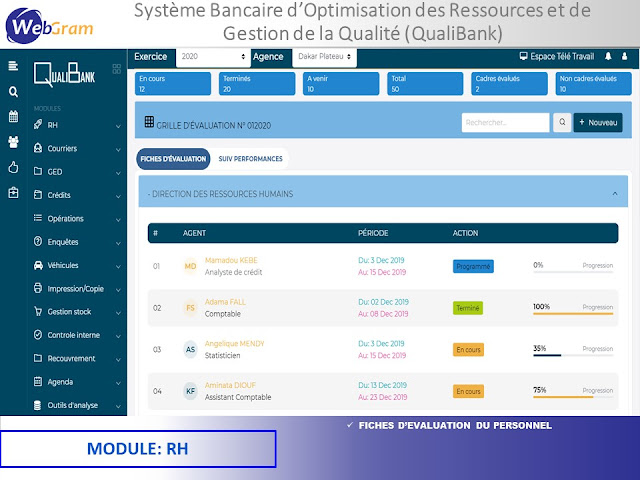This screenshot has height=480, width=640.
Task: Click the magnifier search button beside Rechercher
Action: (x=562, y=122)
